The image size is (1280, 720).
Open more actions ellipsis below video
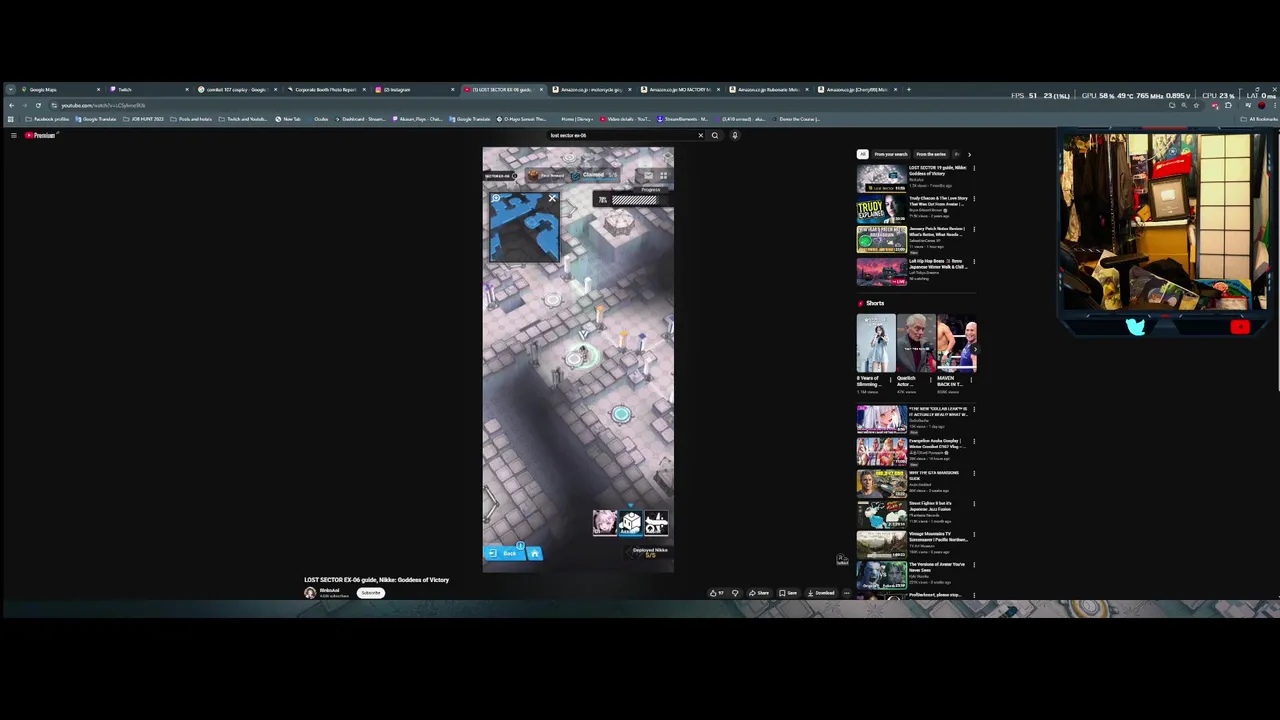point(846,593)
